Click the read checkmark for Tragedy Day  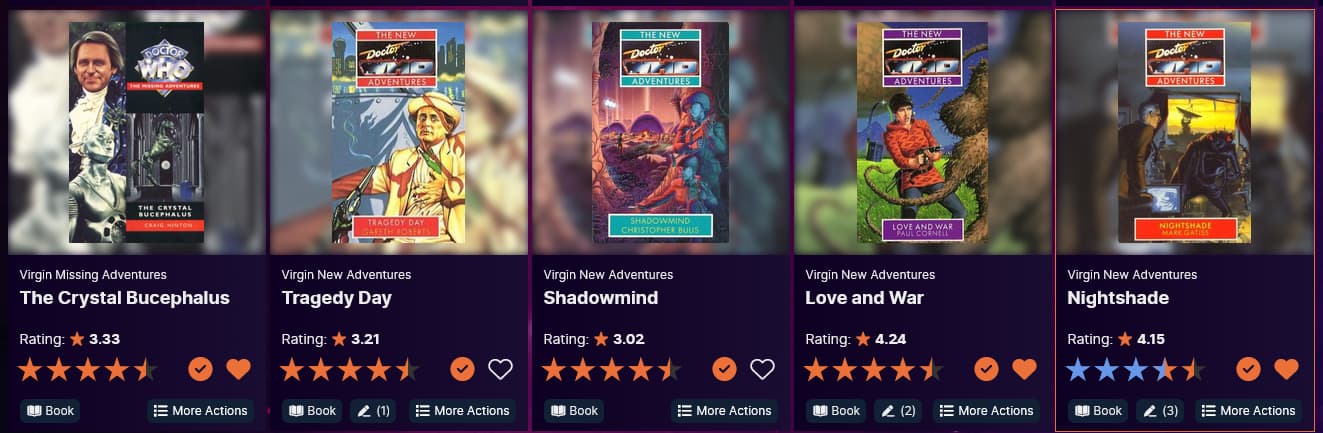click(x=462, y=369)
